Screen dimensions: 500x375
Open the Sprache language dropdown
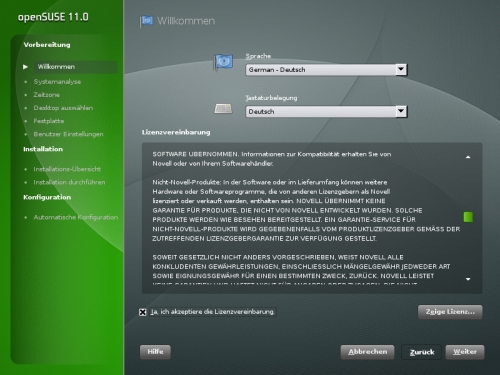tap(326, 70)
